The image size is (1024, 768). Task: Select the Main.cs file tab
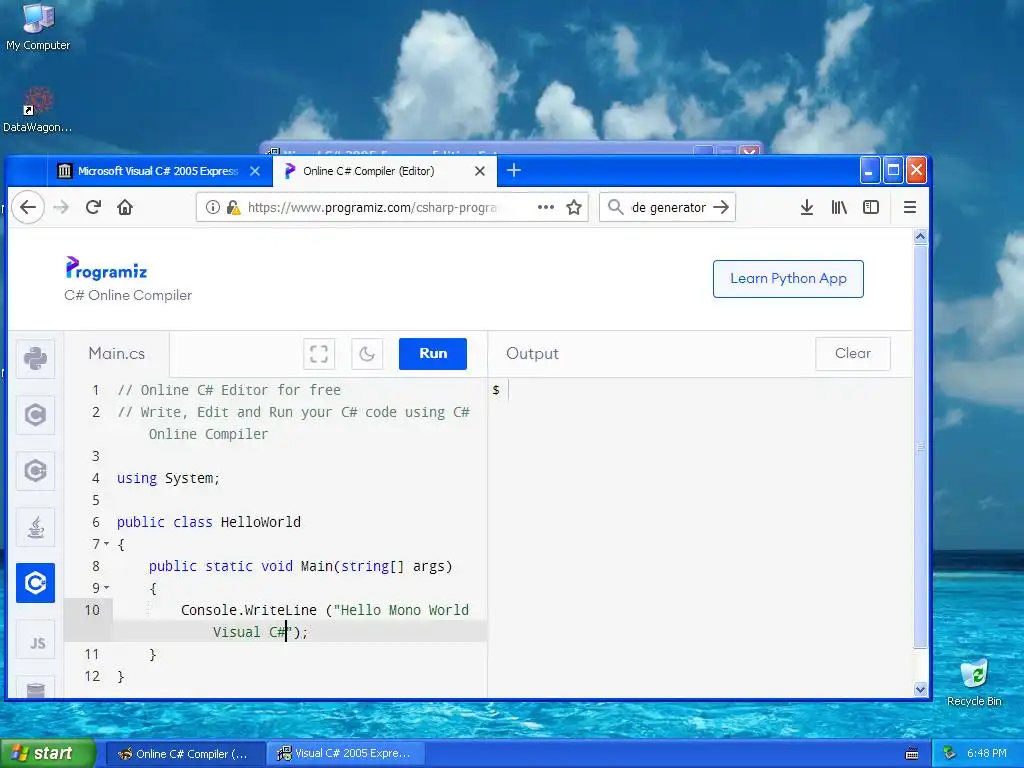[117, 353]
